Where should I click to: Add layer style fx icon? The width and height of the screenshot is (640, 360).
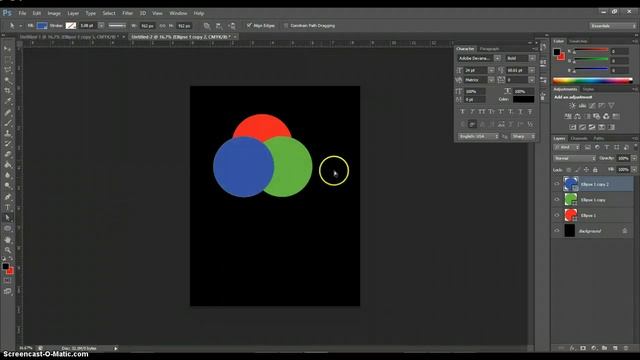point(572,348)
